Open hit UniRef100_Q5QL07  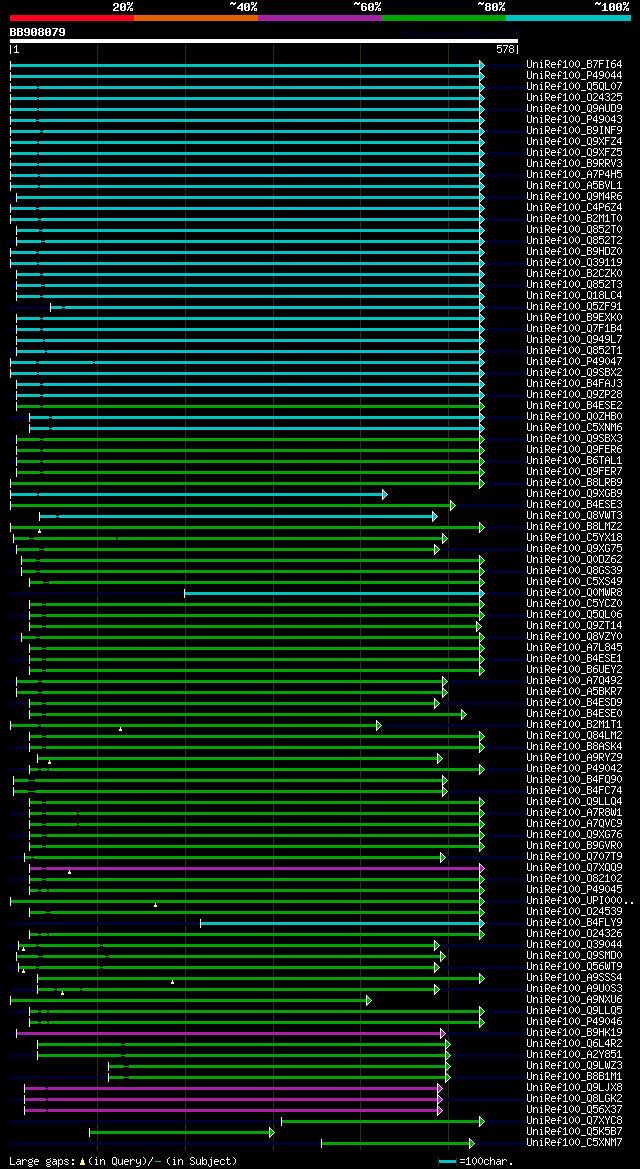click(574, 86)
